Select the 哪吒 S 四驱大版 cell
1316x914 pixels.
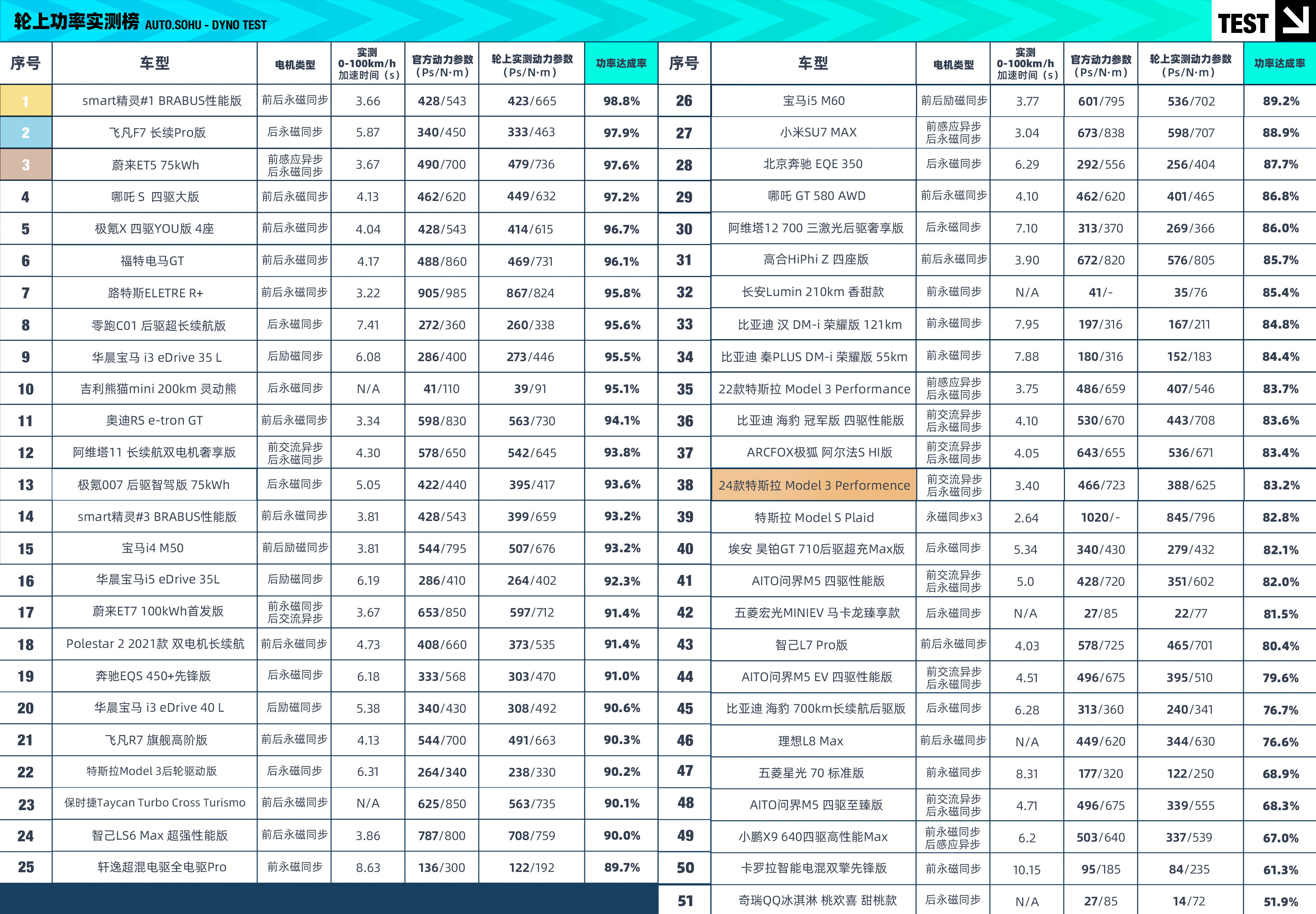pos(155,197)
